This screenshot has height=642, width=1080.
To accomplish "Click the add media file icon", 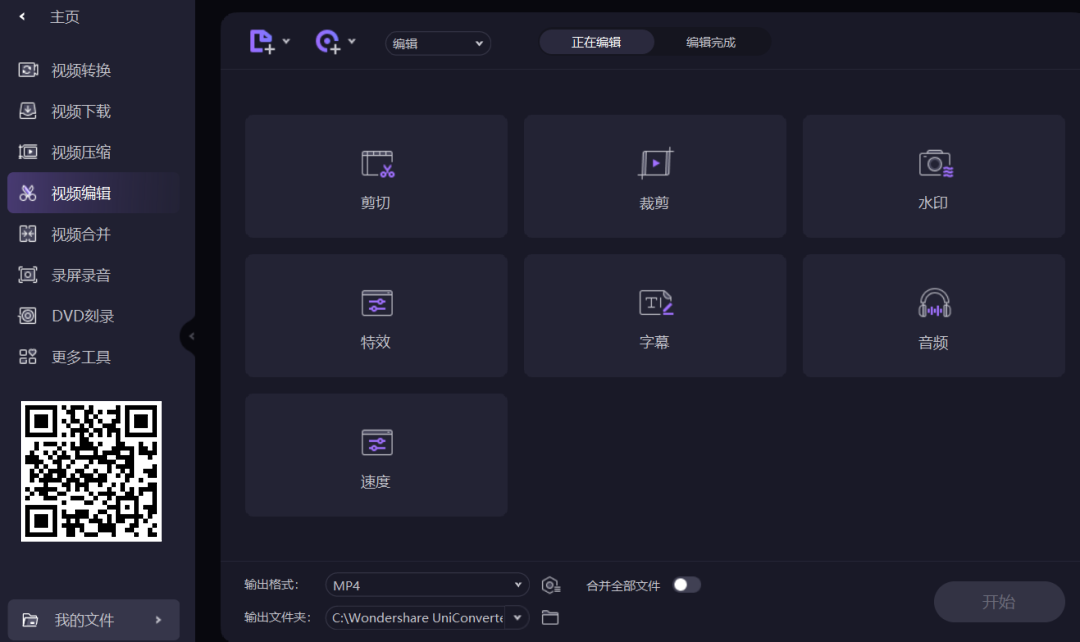I will click(263, 42).
